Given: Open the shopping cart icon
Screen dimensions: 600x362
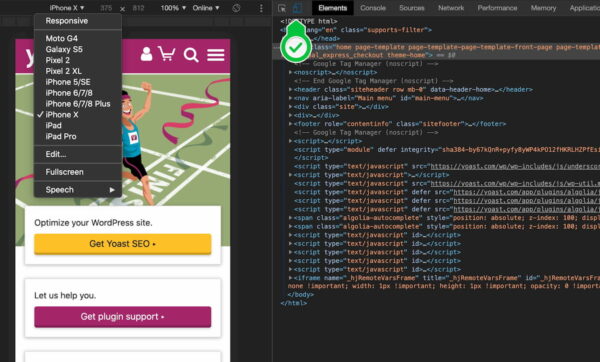Looking at the screenshot, I should pyautogui.click(x=167, y=54).
